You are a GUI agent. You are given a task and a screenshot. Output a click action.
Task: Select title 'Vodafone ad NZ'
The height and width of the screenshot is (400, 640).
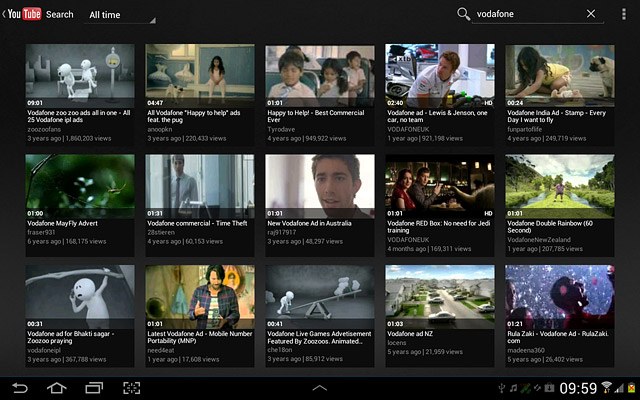pyautogui.click(x=410, y=333)
